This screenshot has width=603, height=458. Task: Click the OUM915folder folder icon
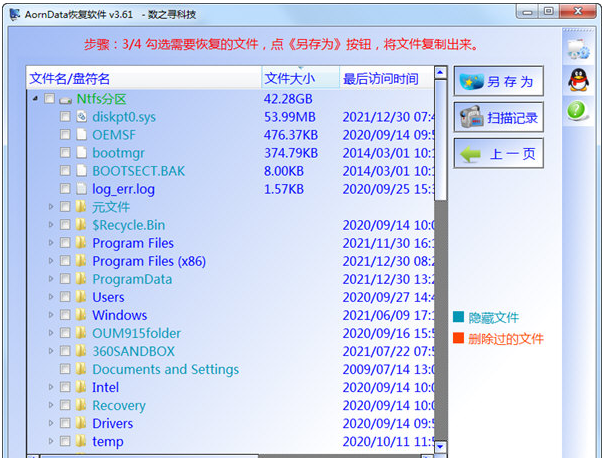tap(81, 333)
